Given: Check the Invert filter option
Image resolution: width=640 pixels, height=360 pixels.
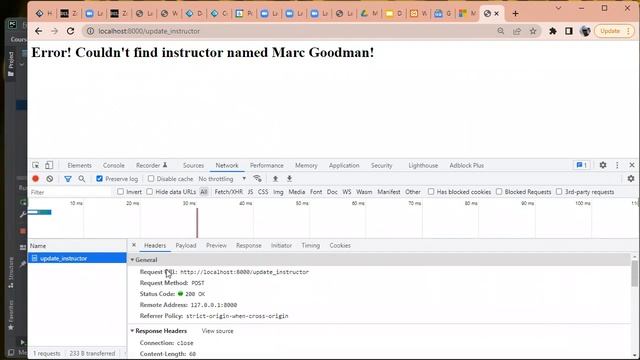Looking at the screenshot, I should coord(120,191).
